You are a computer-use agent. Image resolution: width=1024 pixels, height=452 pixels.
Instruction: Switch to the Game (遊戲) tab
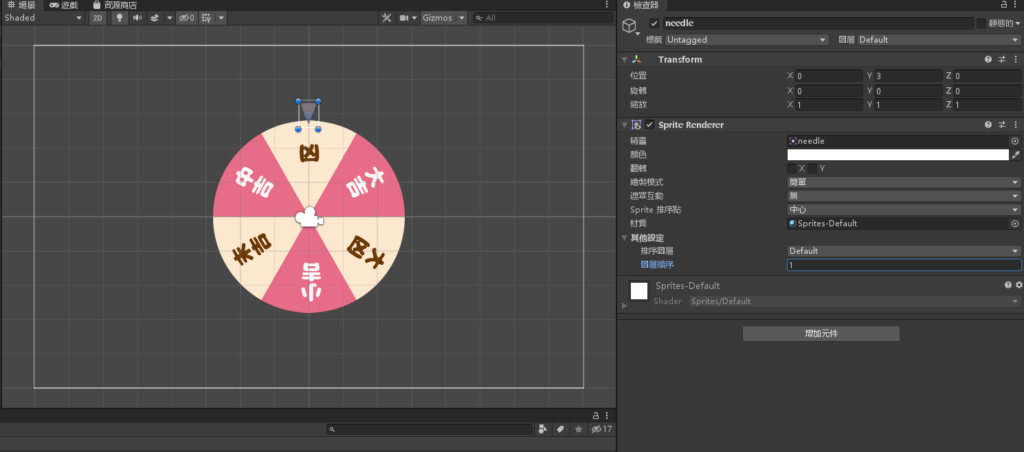(69, 5)
